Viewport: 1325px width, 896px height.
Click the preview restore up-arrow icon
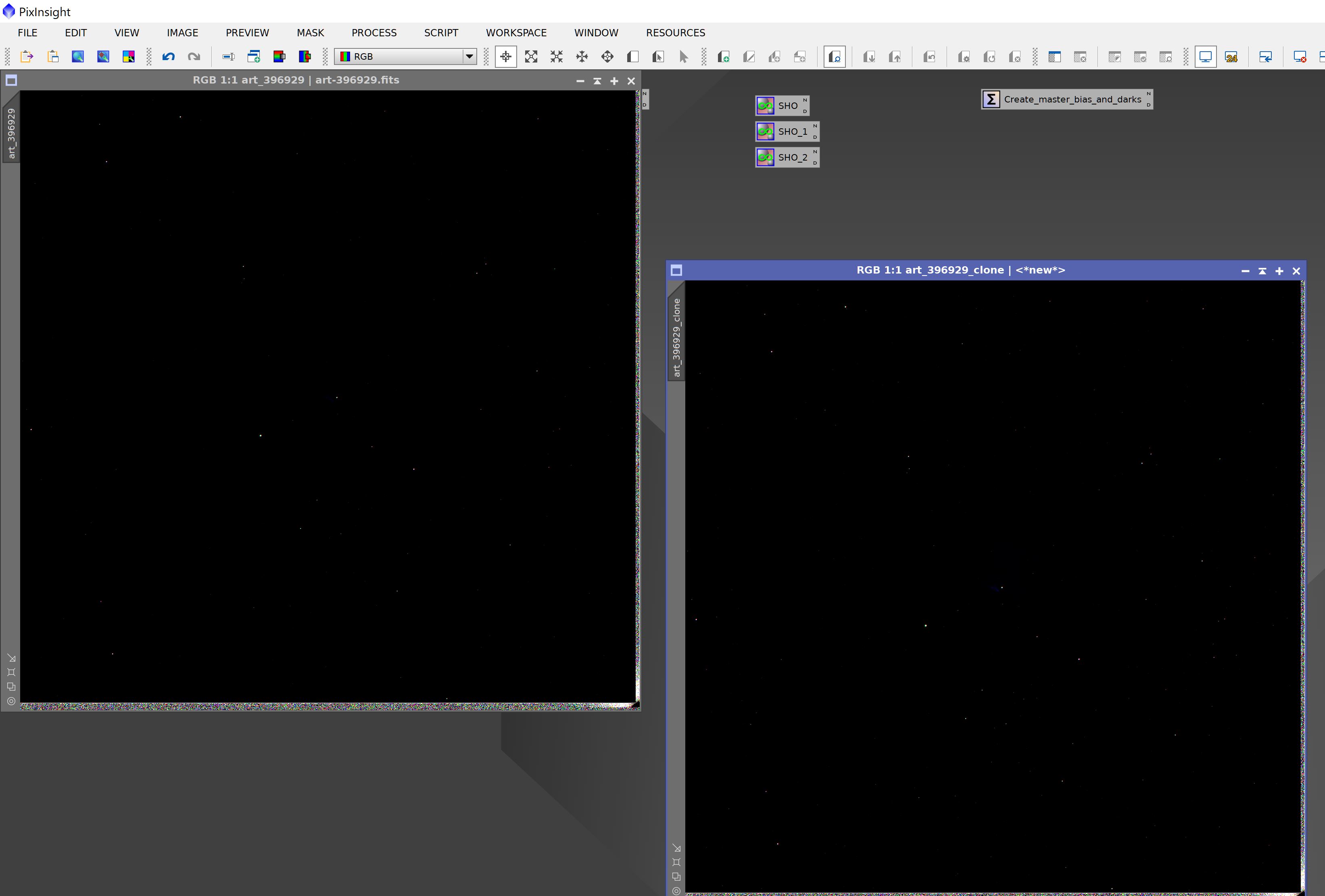[895, 56]
